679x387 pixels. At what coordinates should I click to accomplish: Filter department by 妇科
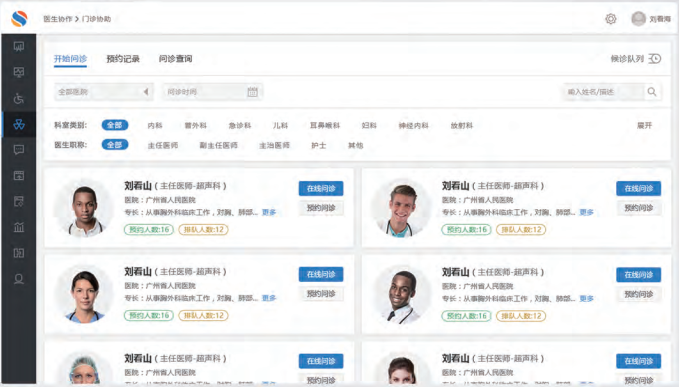point(369,126)
